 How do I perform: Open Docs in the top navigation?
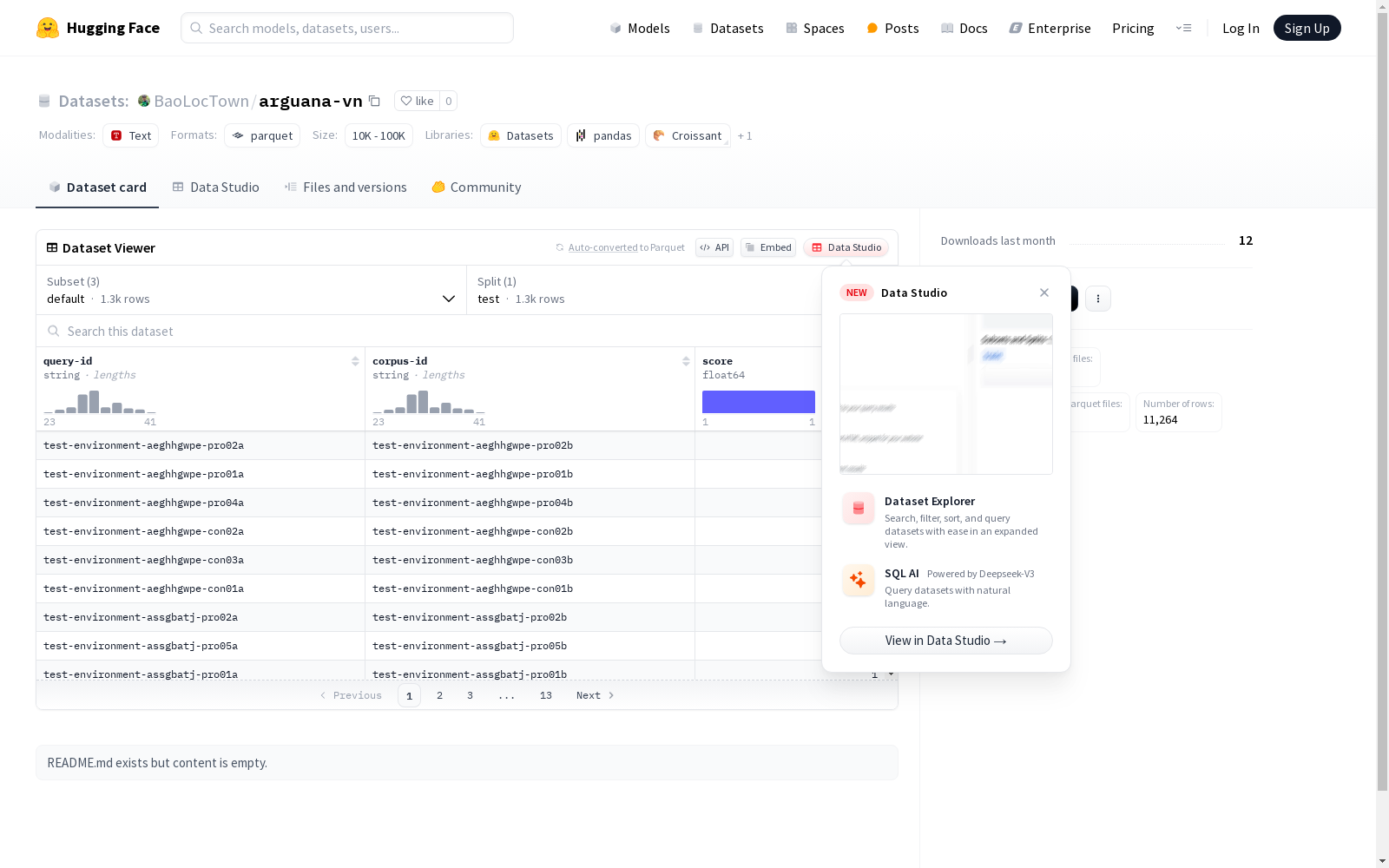(x=964, y=28)
